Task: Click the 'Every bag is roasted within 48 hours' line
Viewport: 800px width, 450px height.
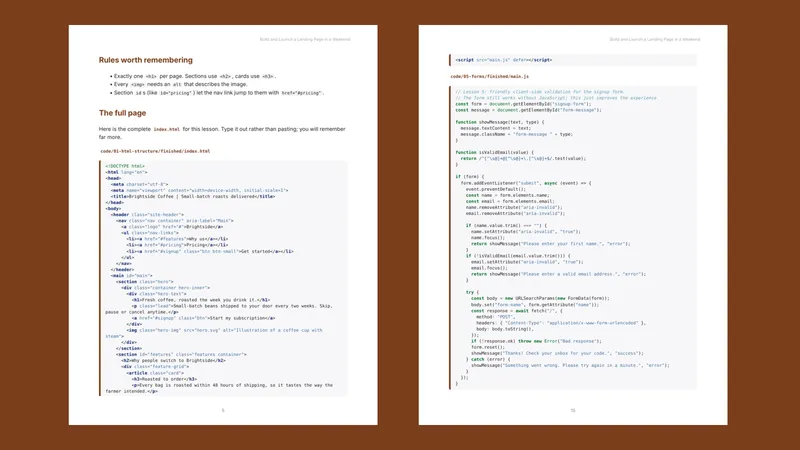Action: click(x=219, y=388)
